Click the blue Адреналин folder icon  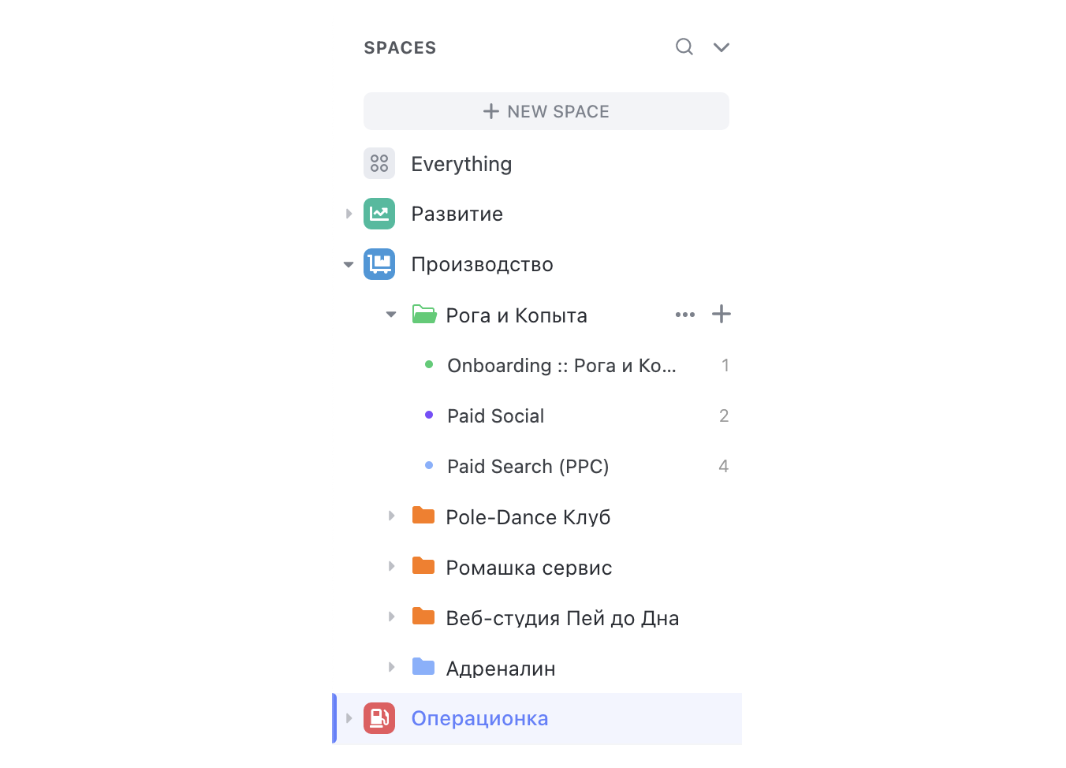[x=424, y=667]
